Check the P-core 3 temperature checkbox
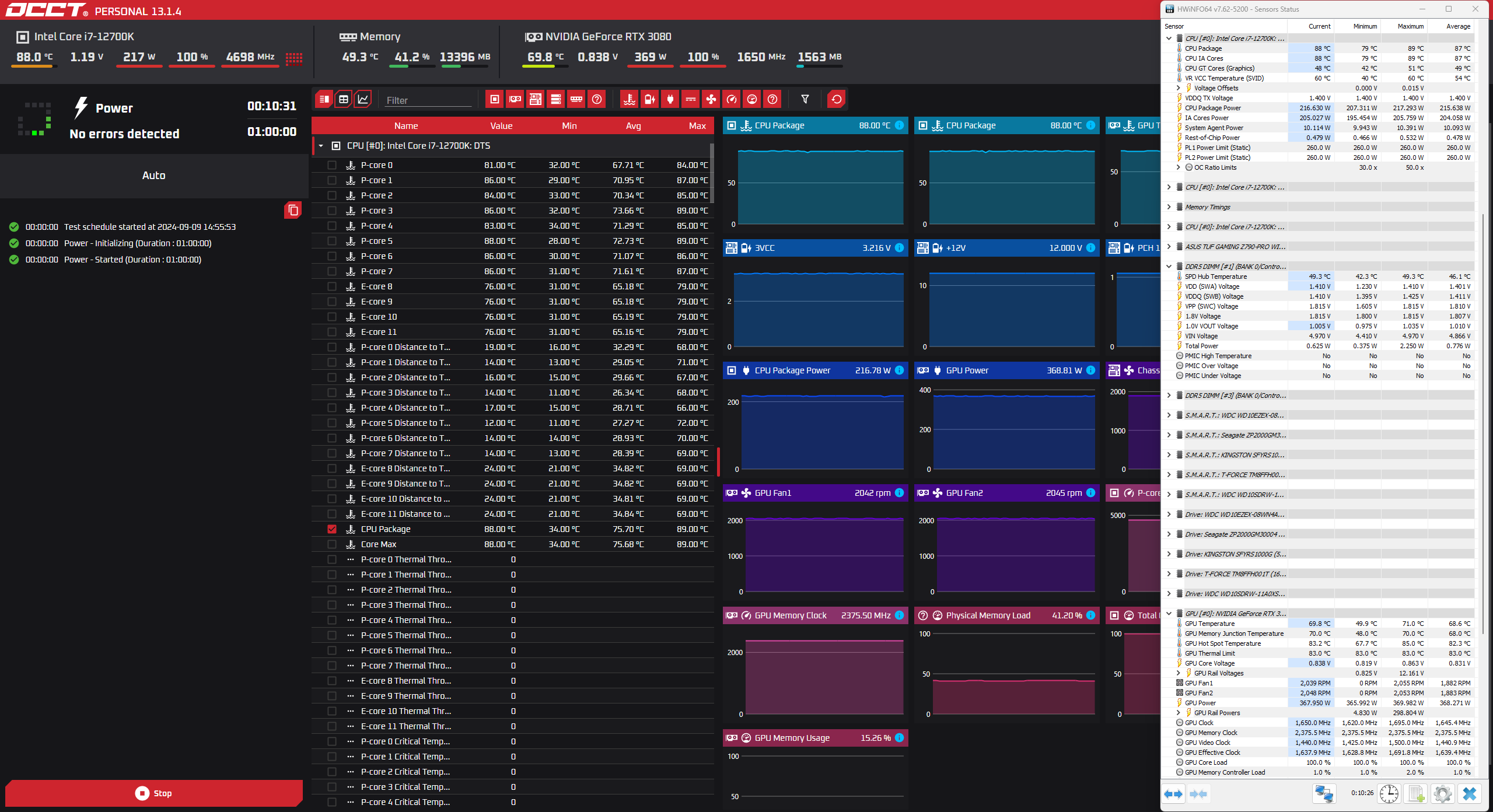 332,211
